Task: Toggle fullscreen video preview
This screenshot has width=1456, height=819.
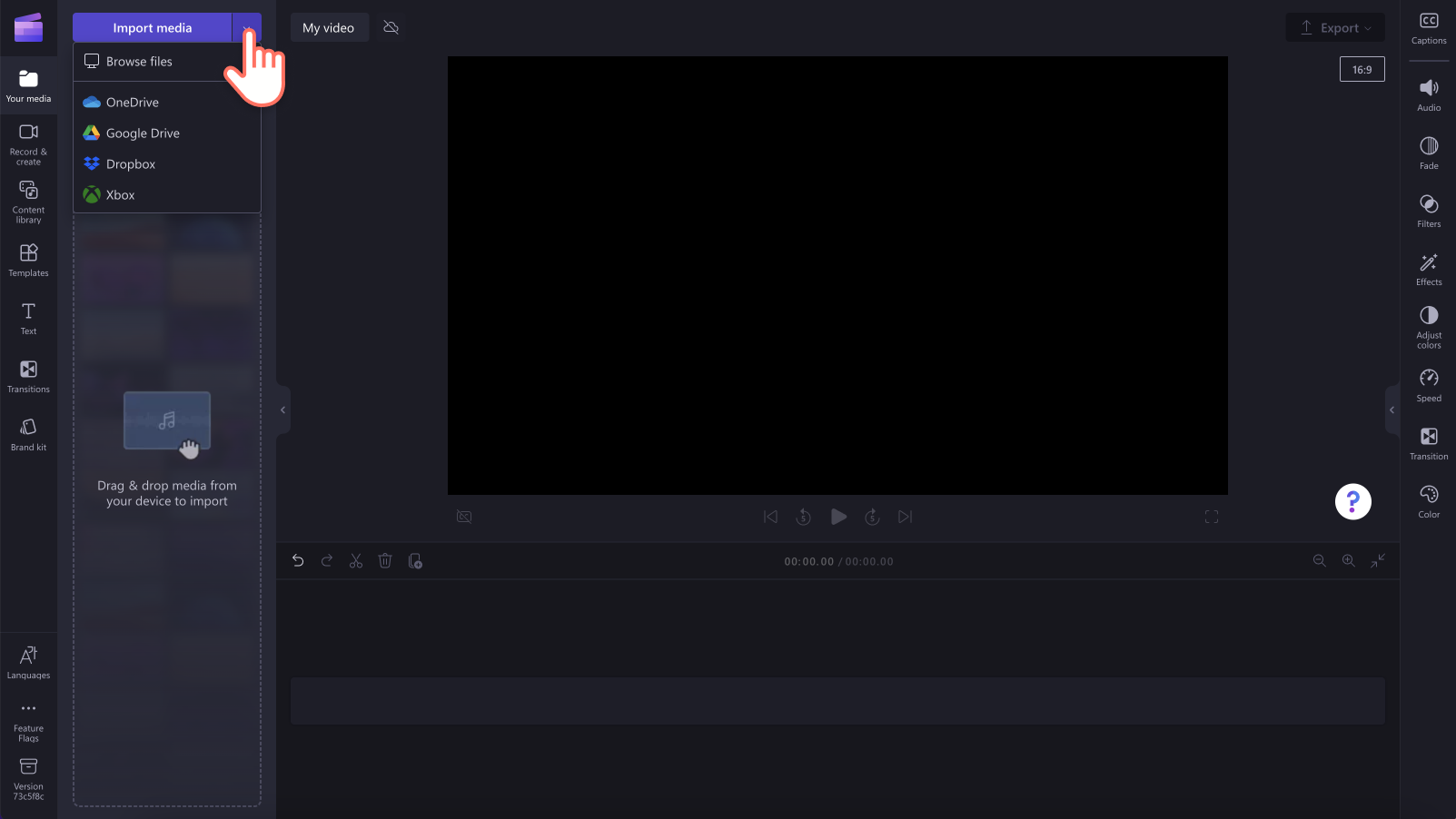Action: 1212,516
